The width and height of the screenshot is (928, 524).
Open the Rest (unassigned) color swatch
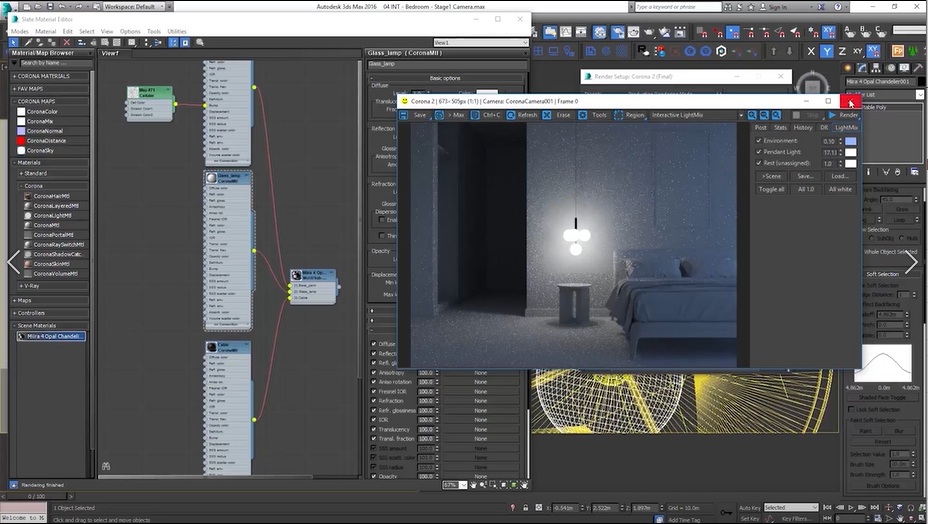[x=850, y=163]
